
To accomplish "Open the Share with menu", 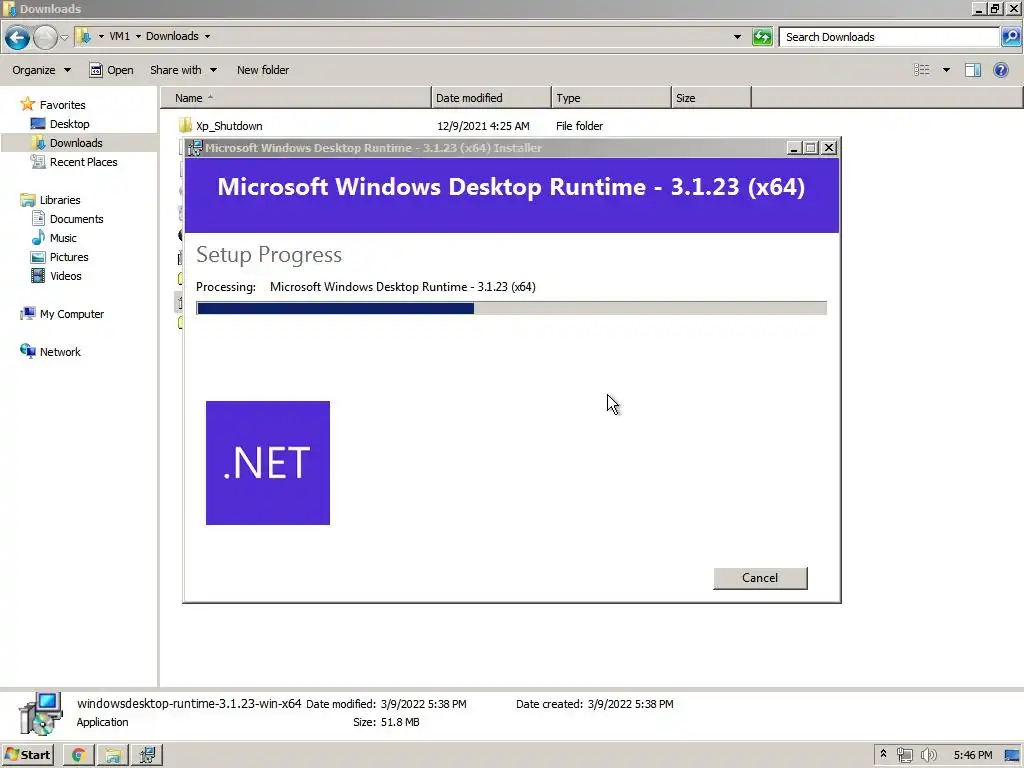I will tap(183, 70).
